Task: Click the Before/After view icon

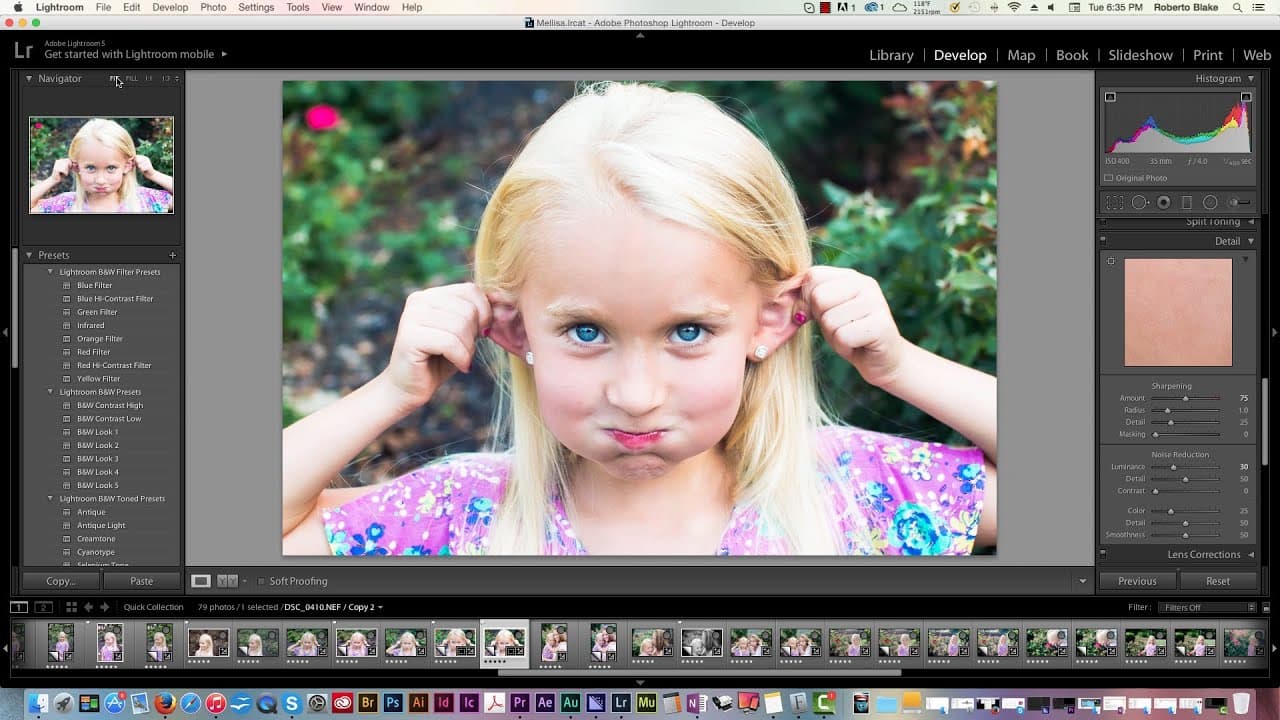Action: [x=227, y=581]
